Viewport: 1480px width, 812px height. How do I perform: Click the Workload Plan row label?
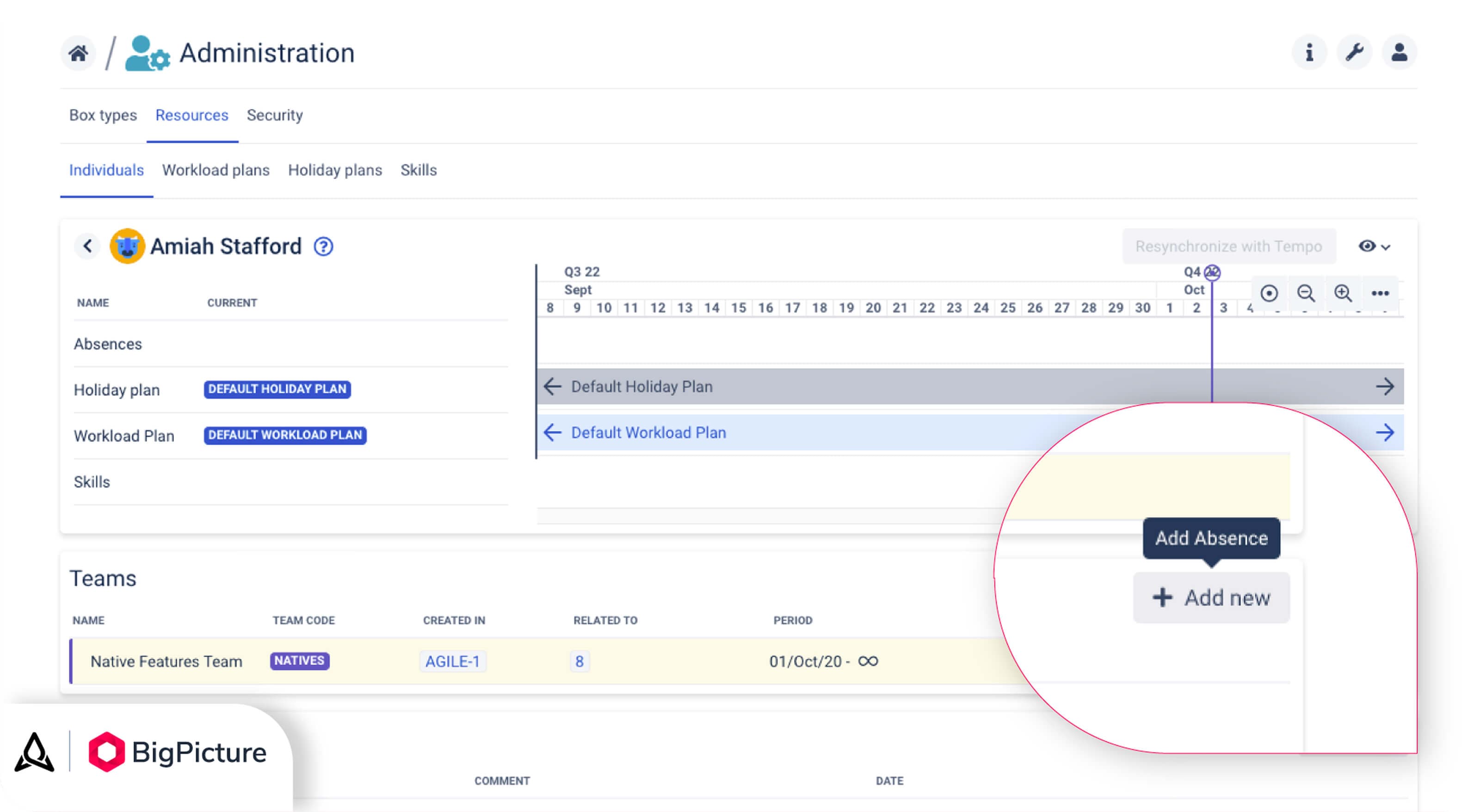pos(124,436)
